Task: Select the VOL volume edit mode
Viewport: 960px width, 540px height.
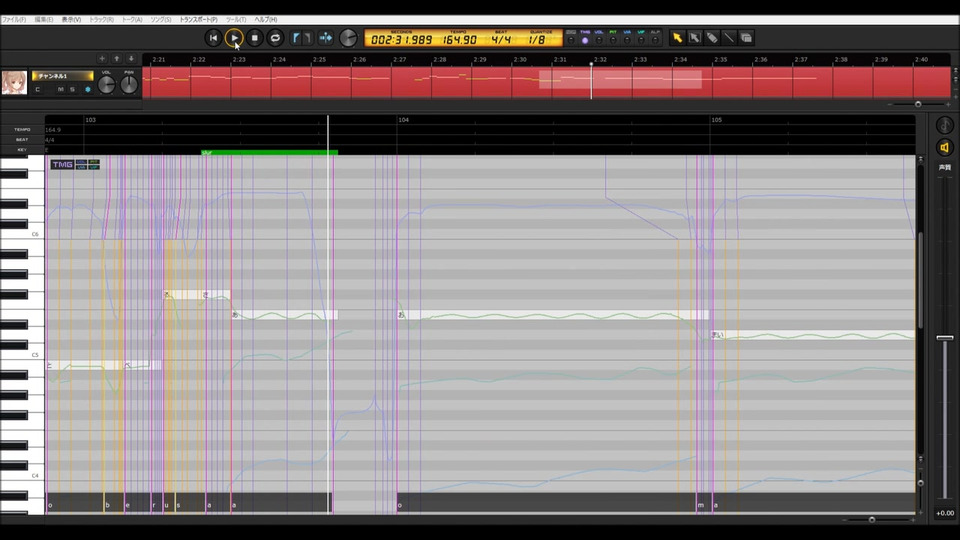Action: coord(599,40)
